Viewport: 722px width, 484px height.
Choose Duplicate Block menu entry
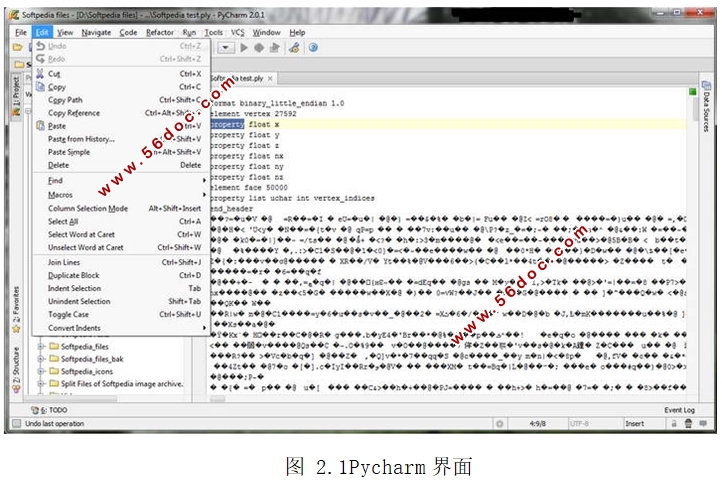click(x=122, y=275)
